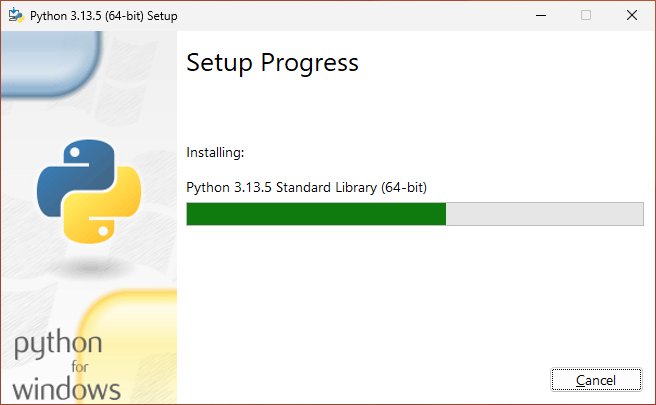Click the Python snake logo

pyautogui.click(x=89, y=192)
